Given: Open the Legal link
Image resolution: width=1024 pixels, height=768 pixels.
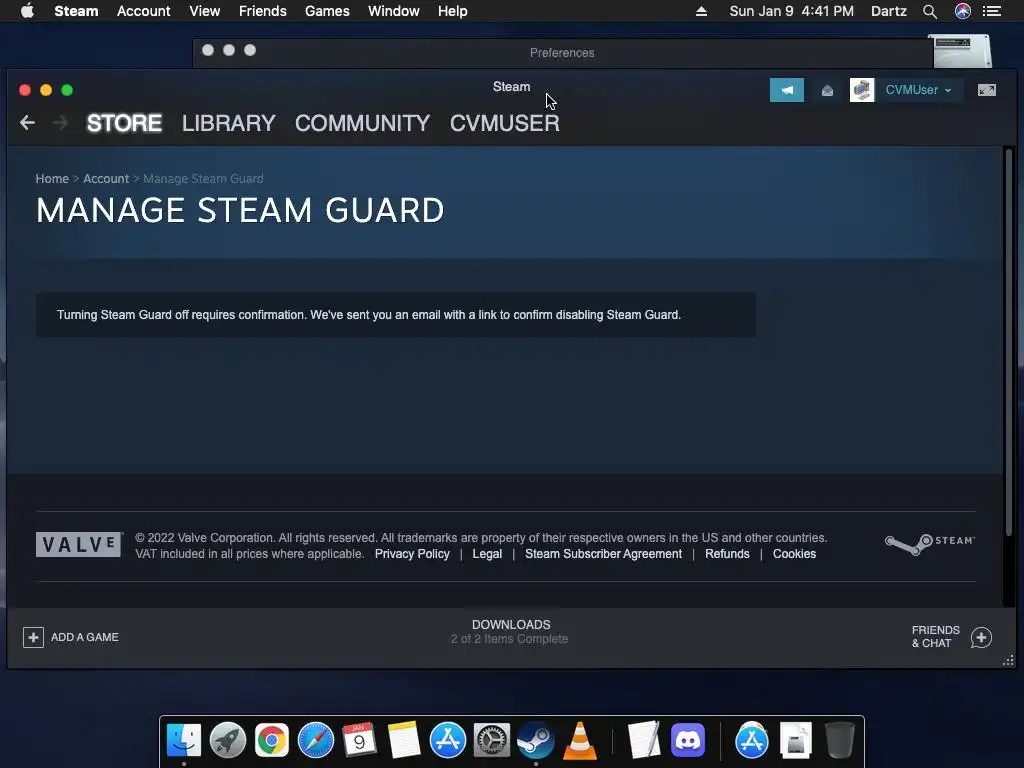Looking at the screenshot, I should [x=487, y=554].
